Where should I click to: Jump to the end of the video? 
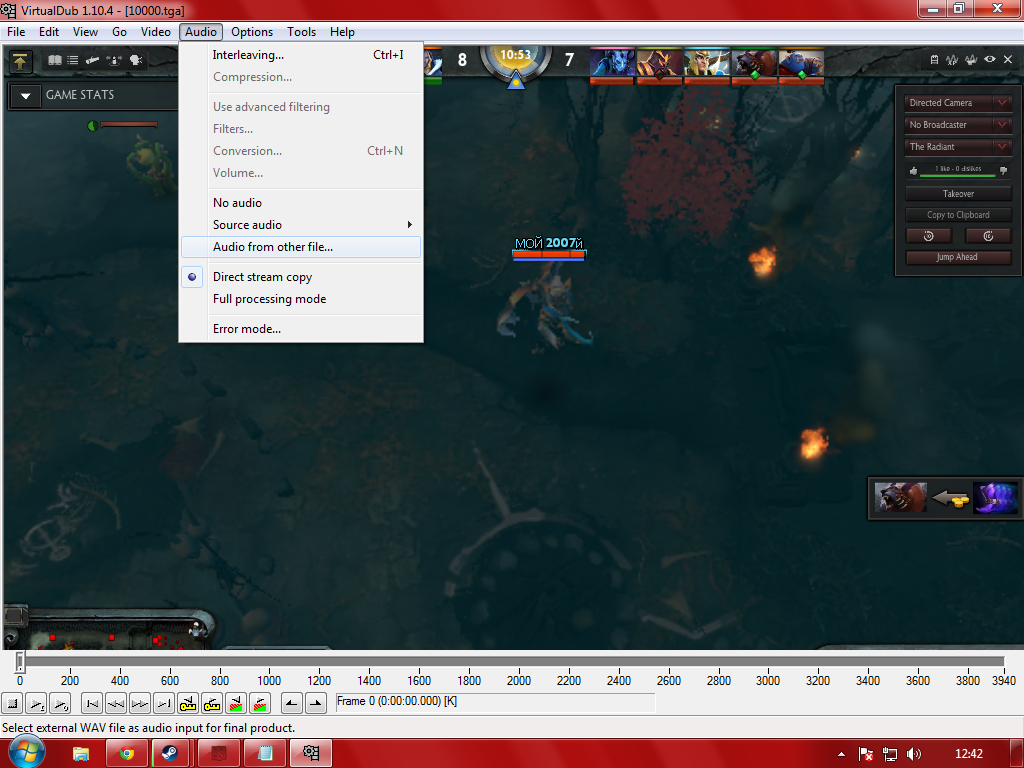(x=164, y=703)
